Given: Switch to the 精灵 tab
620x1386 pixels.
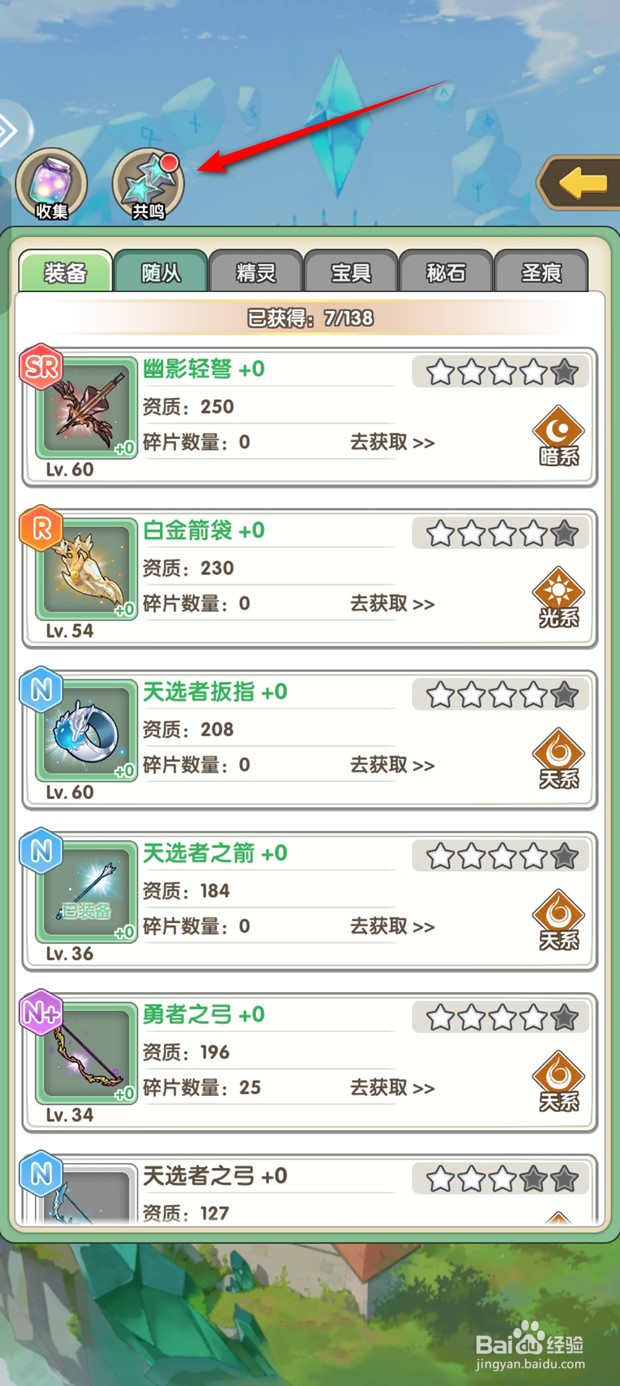Looking at the screenshot, I should 256,272.
